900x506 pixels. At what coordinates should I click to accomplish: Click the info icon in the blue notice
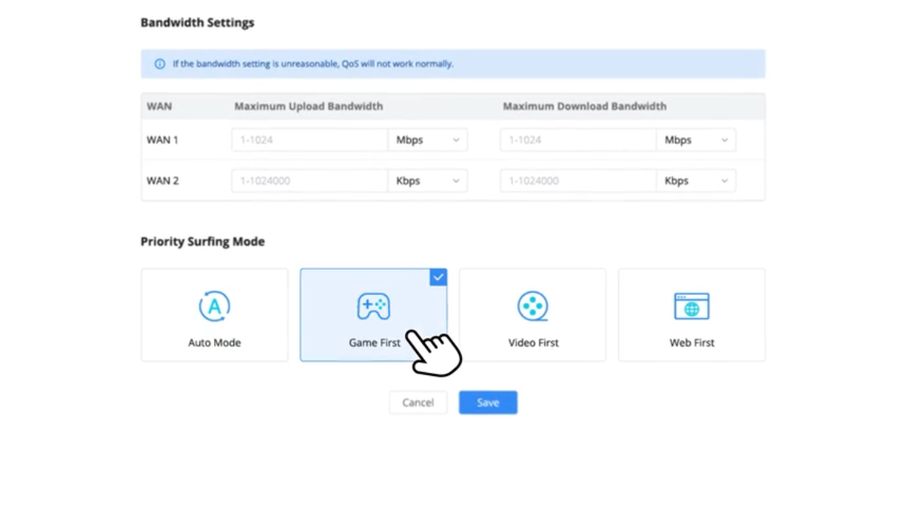point(160,64)
